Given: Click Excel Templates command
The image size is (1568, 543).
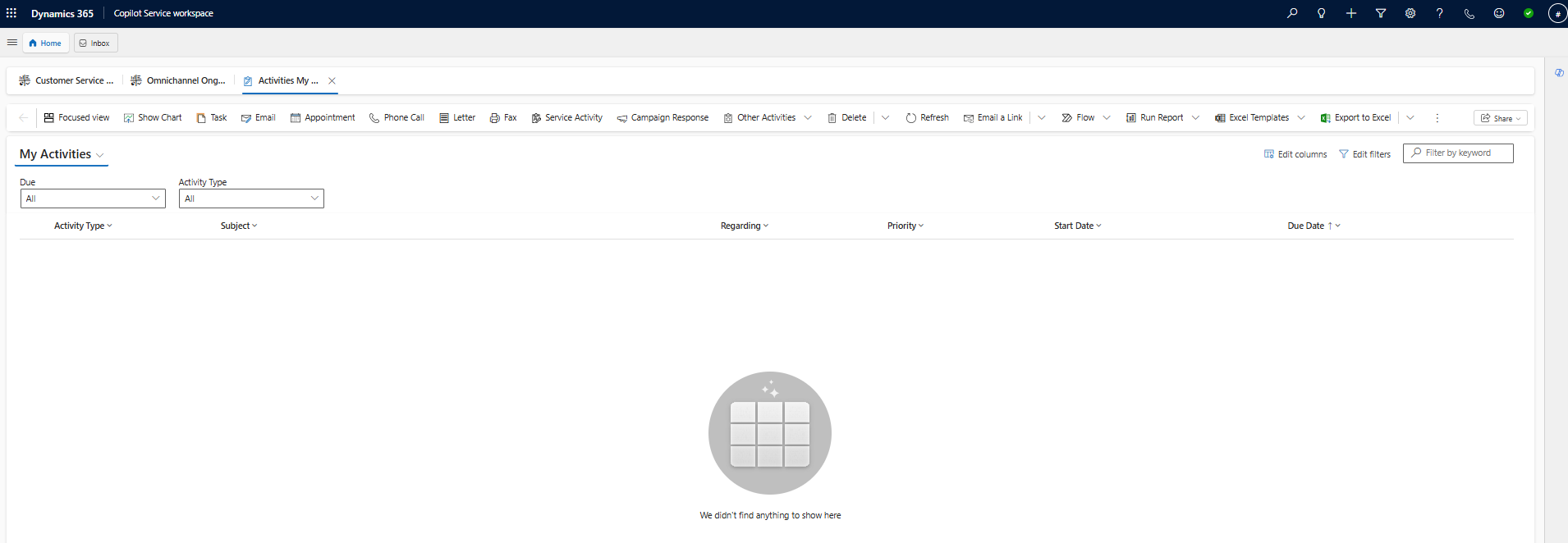Looking at the screenshot, I should pyautogui.click(x=1252, y=118).
